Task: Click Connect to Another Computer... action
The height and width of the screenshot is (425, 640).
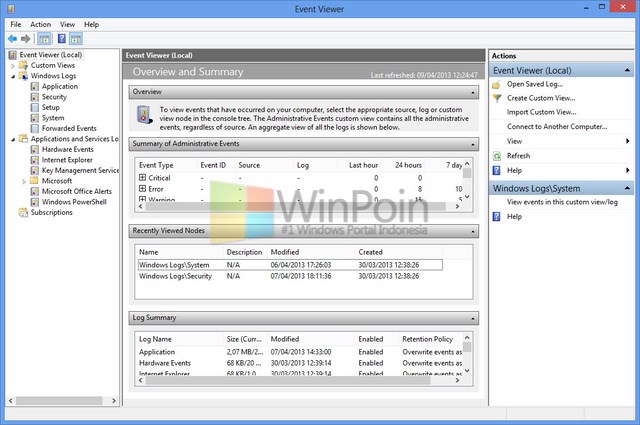Action: click(557, 127)
